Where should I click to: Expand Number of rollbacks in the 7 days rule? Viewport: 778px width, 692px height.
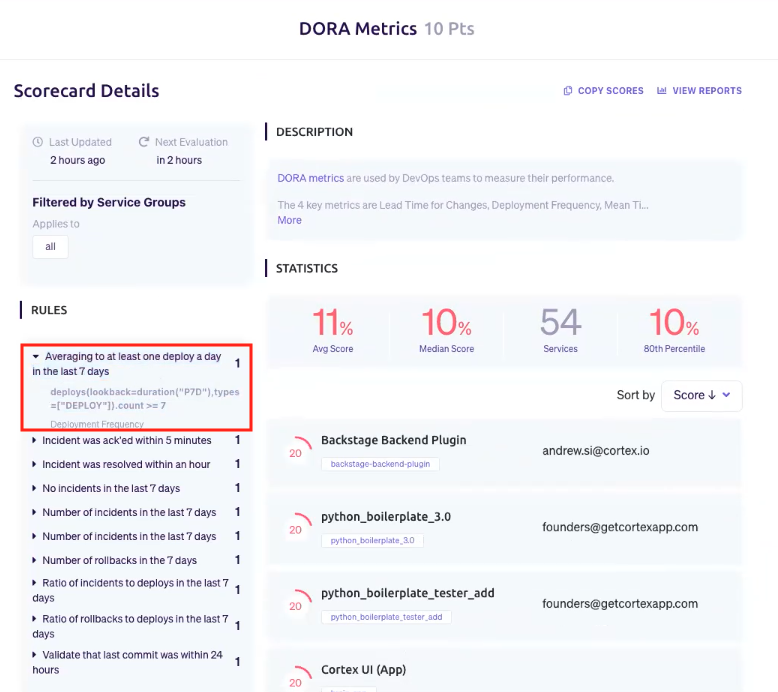pos(34,560)
